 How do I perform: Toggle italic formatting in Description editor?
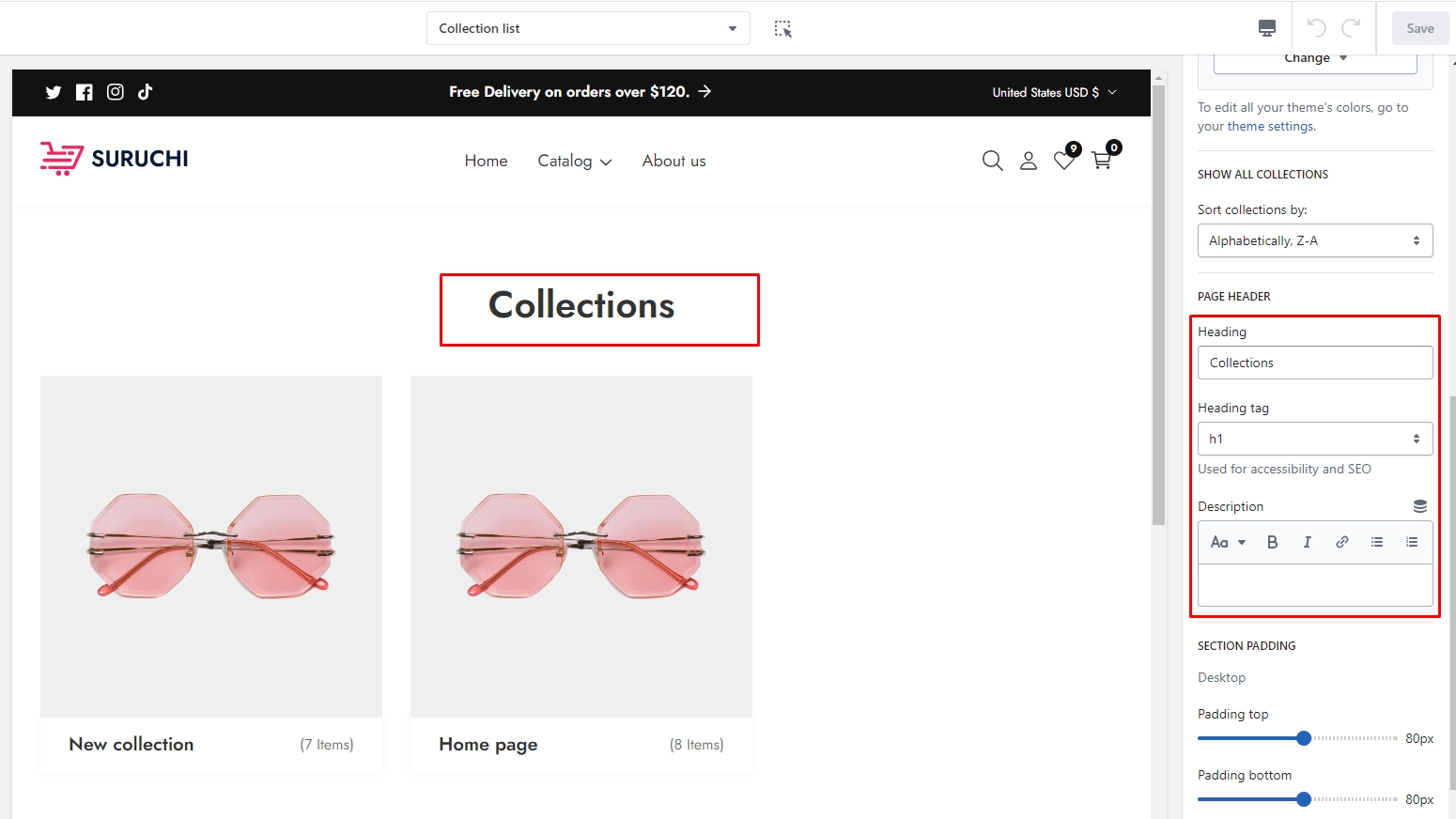(1307, 542)
